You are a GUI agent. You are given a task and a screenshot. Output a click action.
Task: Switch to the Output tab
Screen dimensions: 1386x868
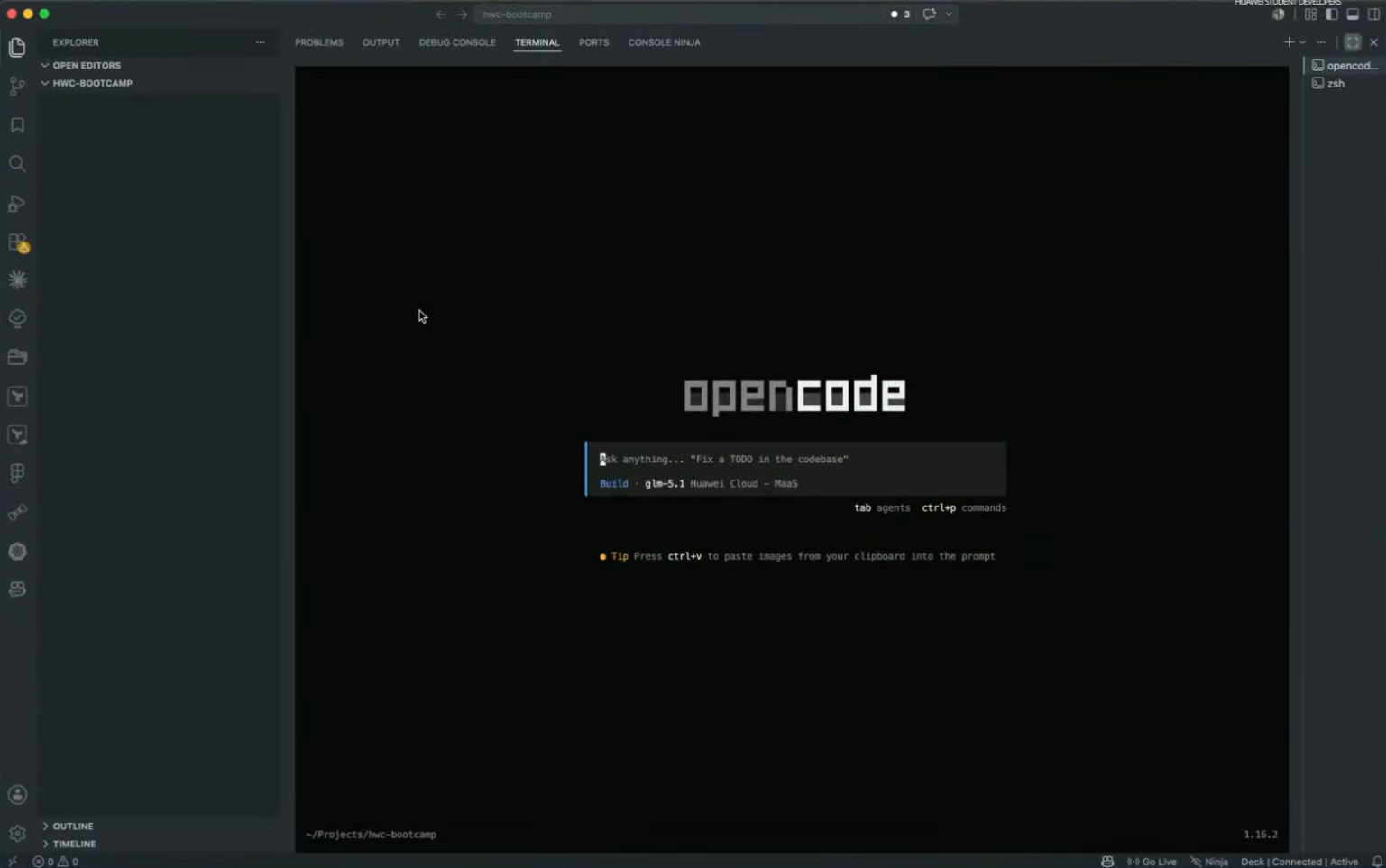tap(381, 42)
